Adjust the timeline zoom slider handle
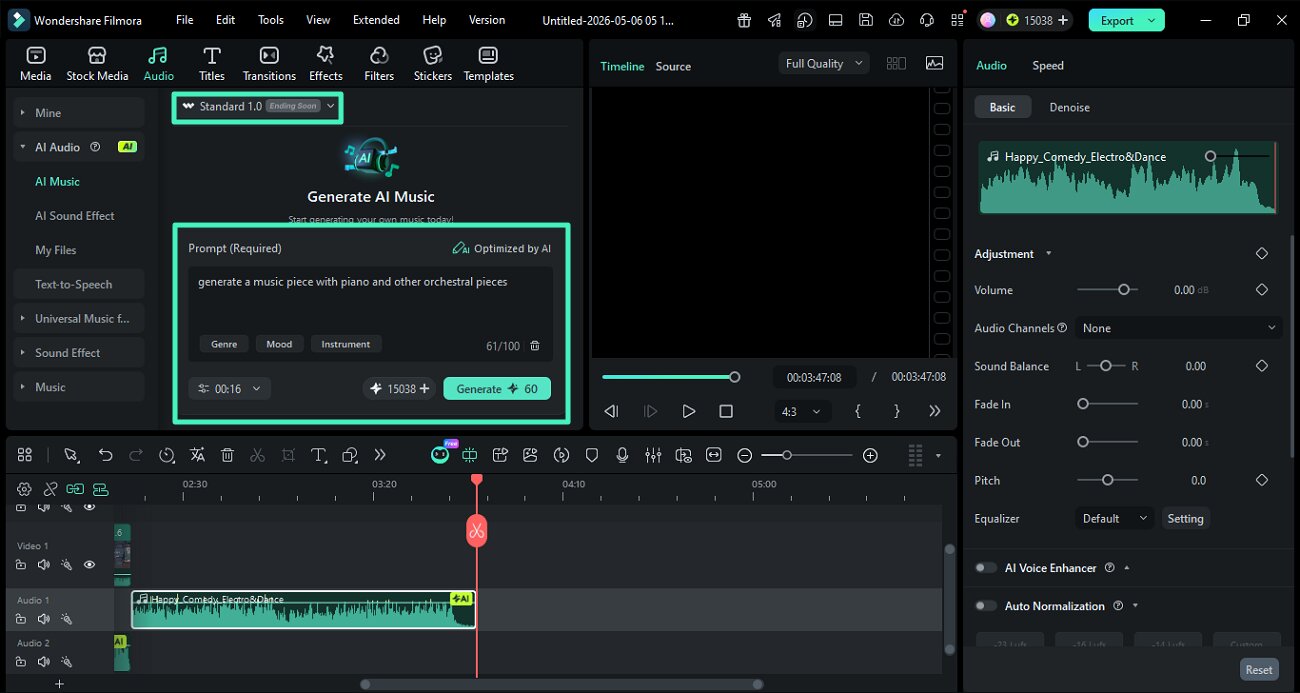The width and height of the screenshot is (1300, 693). pos(787,455)
